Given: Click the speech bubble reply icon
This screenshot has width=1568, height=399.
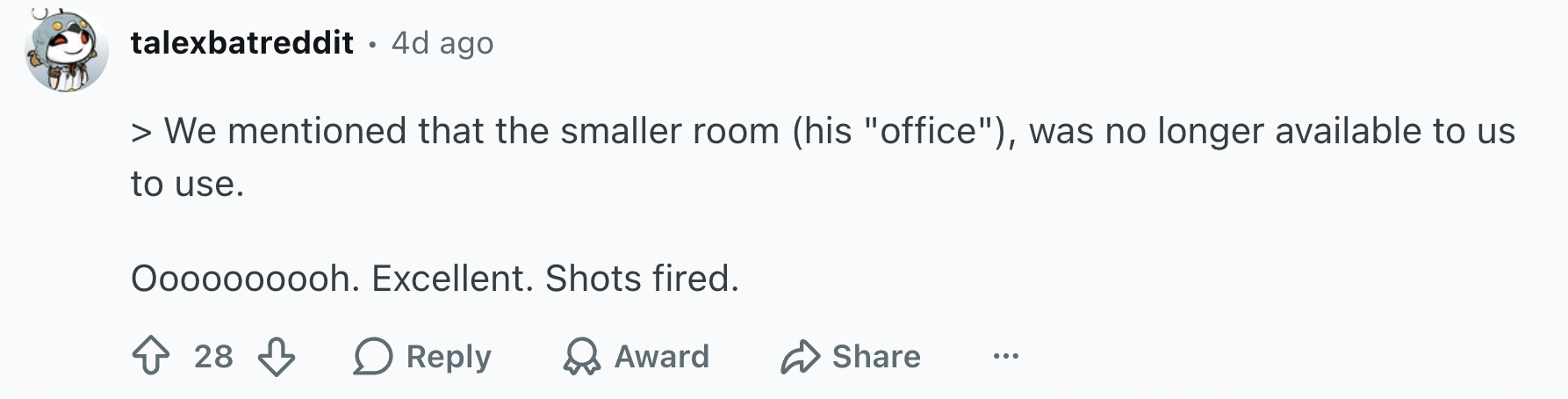Looking at the screenshot, I should [372, 357].
